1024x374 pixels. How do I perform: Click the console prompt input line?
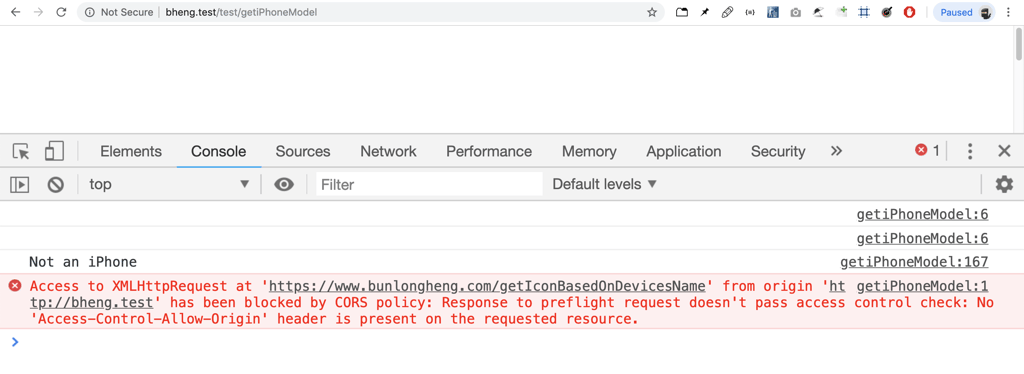pos(512,342)
